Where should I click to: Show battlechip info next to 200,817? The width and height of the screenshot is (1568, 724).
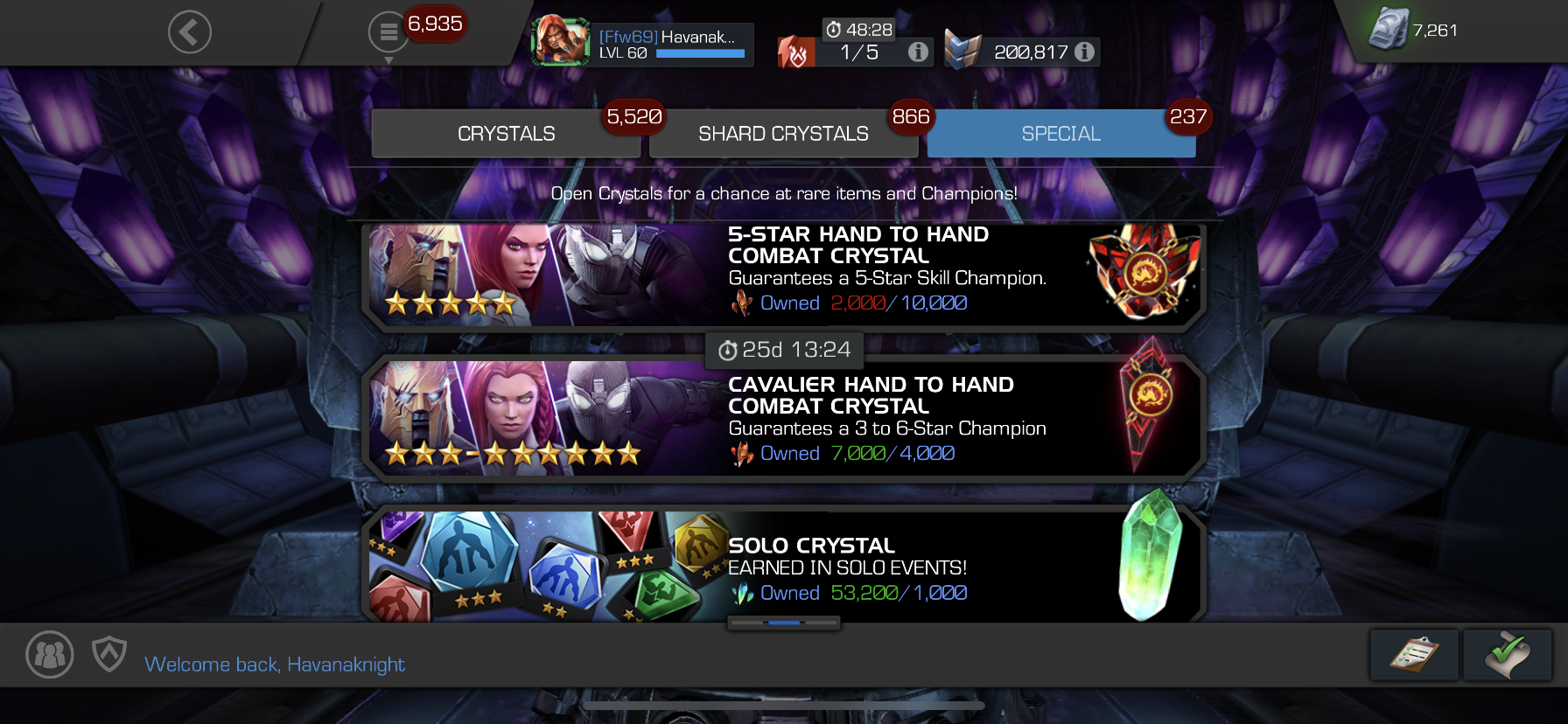[1084, 52]
